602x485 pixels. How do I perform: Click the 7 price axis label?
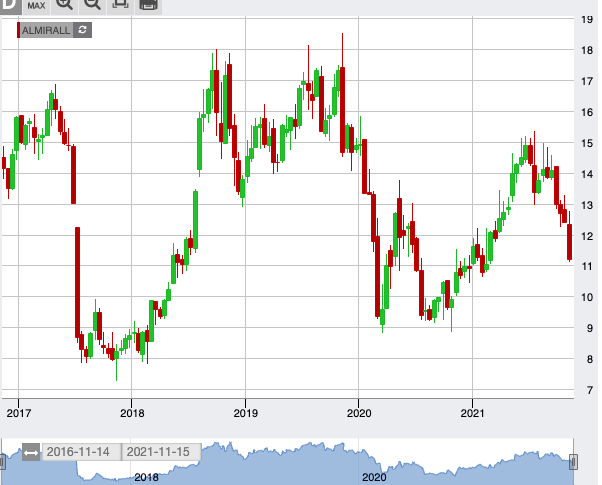point(590,390)
